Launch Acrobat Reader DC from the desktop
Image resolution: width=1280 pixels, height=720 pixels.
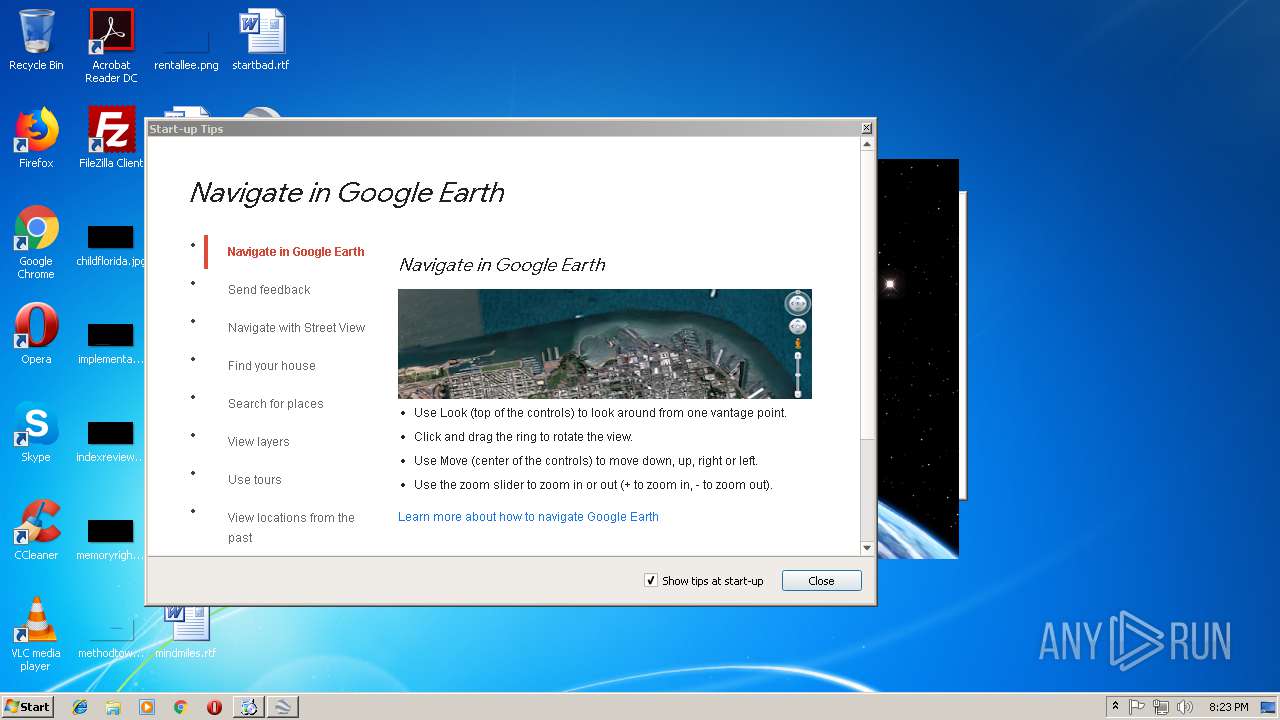coord(111,46)
